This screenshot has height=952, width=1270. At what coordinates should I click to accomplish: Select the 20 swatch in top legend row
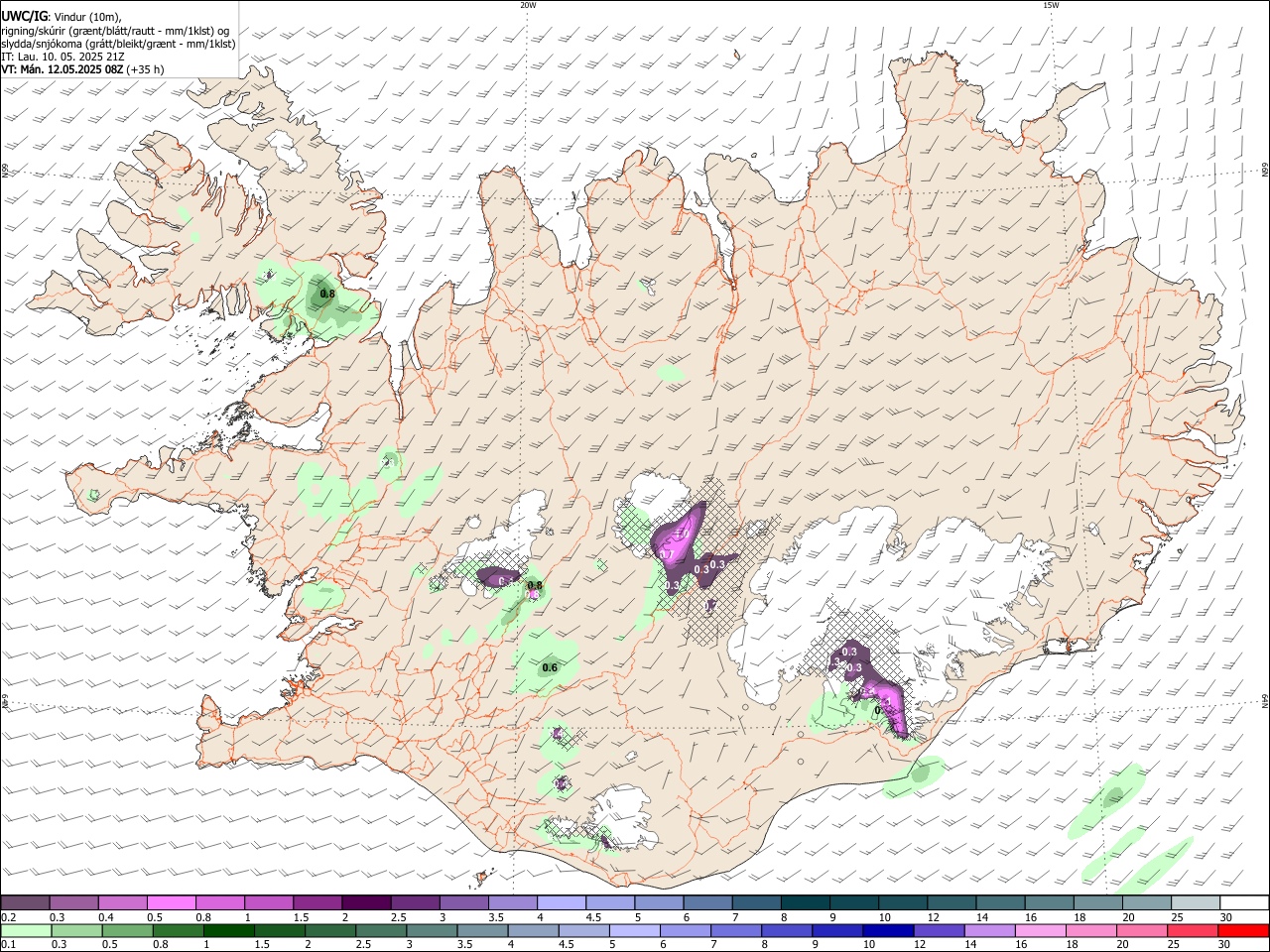click(1146, 903)
